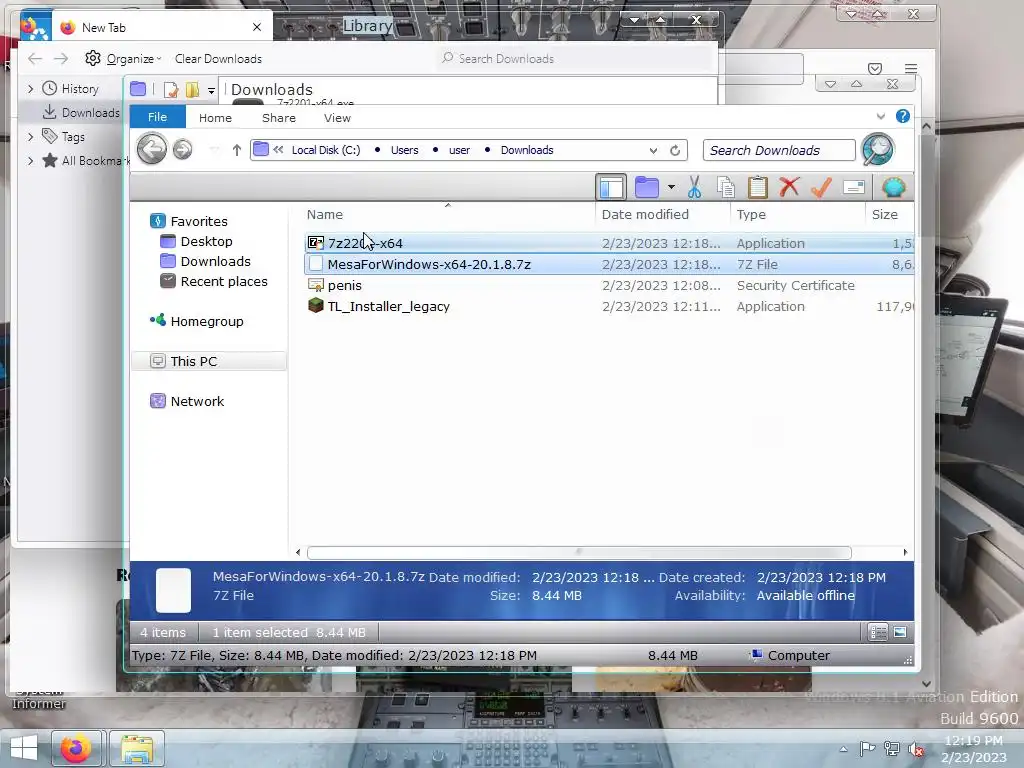Open the Share ribbon tab

[x=279, y=118]
